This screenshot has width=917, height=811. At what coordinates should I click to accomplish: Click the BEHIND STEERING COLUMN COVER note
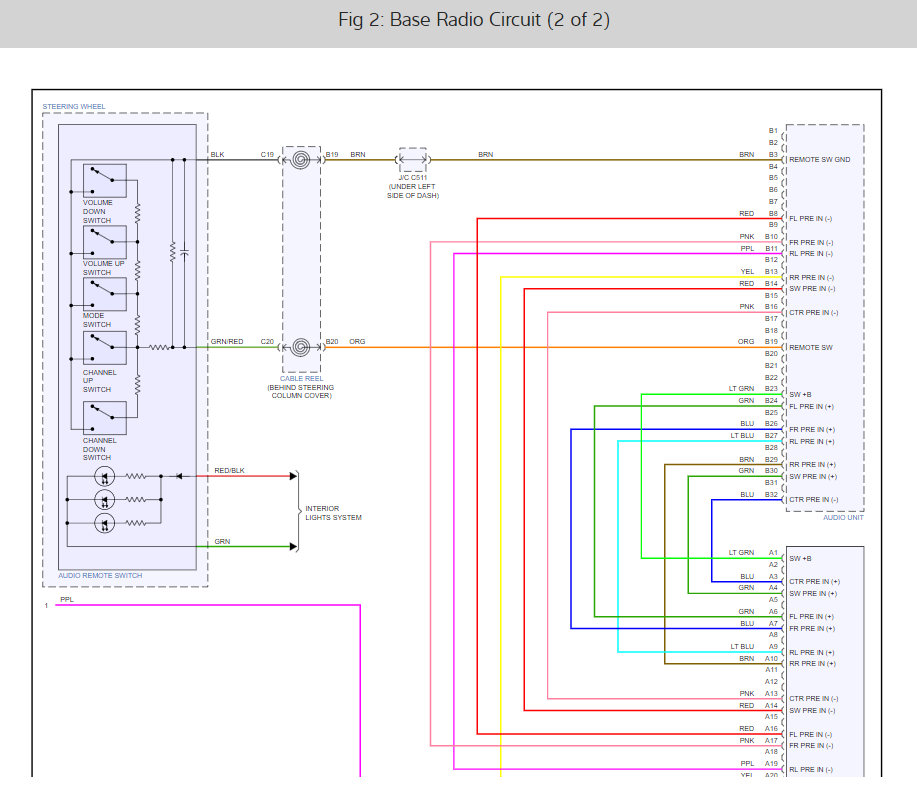(x=301, y=392)
